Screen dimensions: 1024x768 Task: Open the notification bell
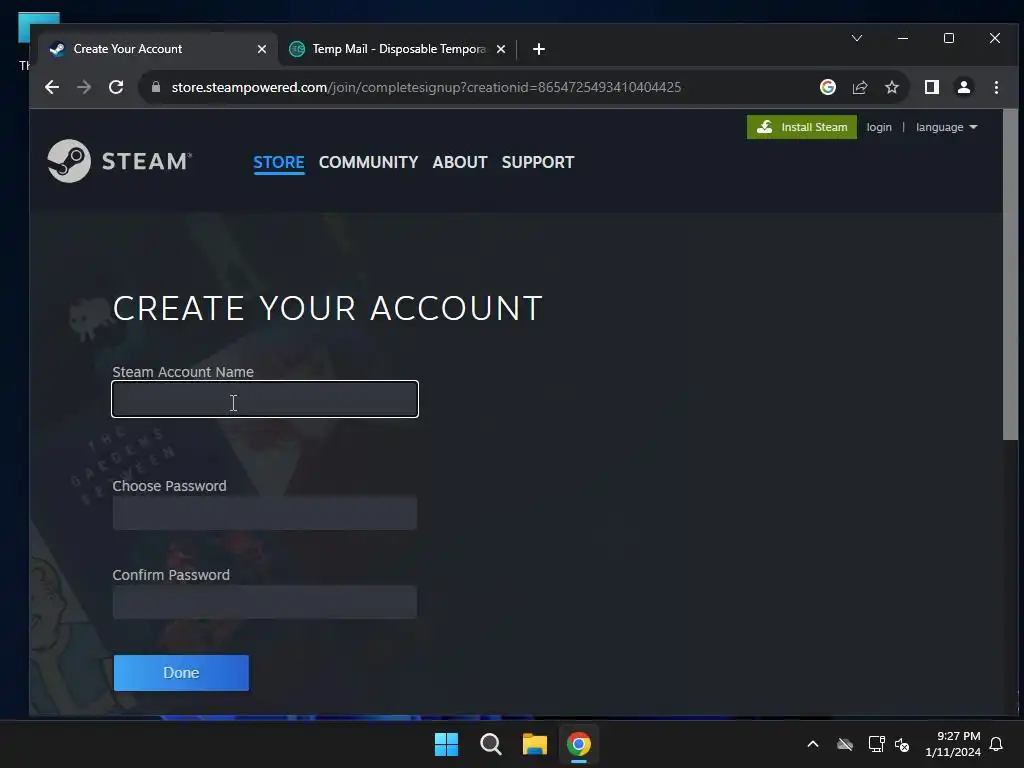pyautogui.click(x=996, y=744)
